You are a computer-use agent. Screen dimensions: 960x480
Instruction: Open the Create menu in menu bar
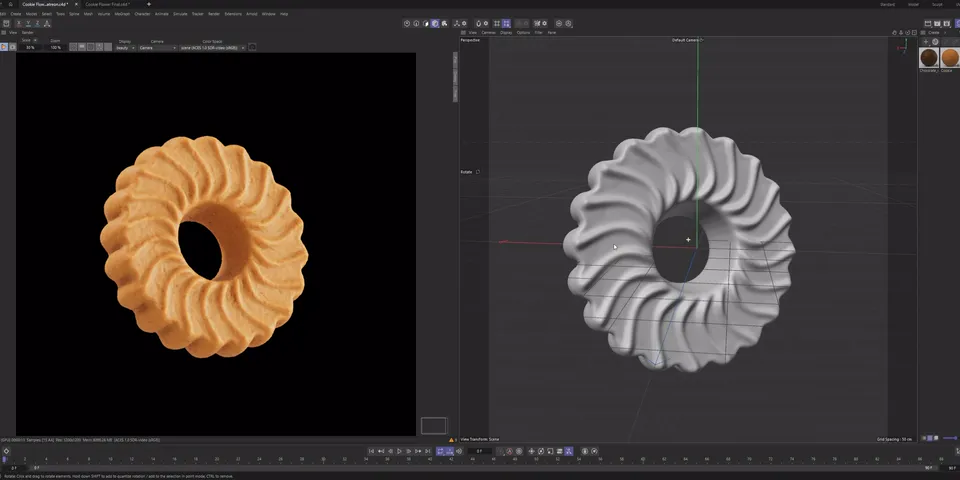pos(16,13)
